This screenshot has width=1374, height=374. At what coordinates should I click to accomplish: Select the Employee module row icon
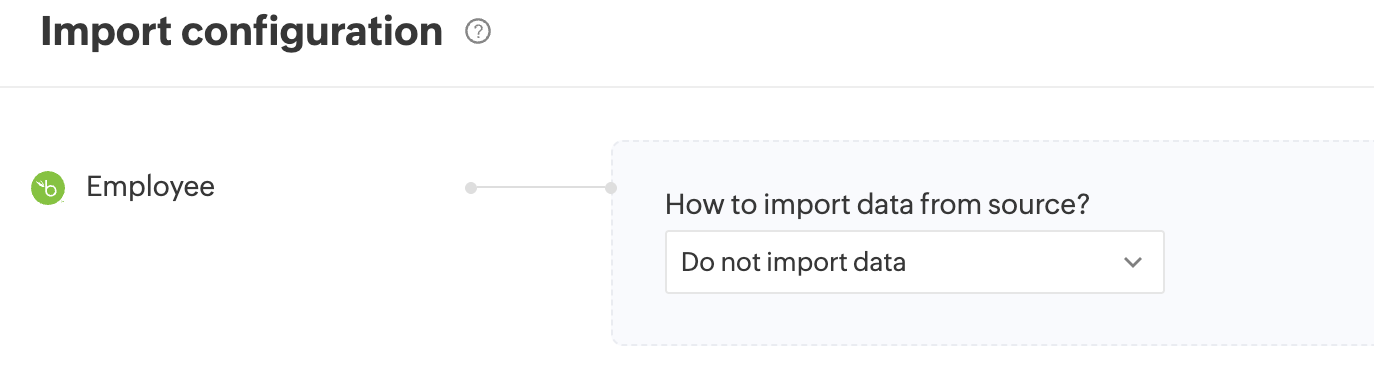click(x=48, y=188)
